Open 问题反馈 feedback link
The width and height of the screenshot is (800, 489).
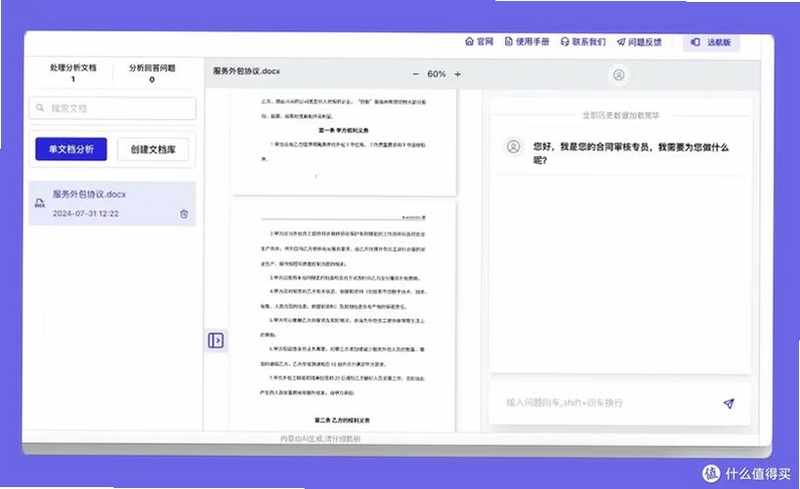point(639,42)
